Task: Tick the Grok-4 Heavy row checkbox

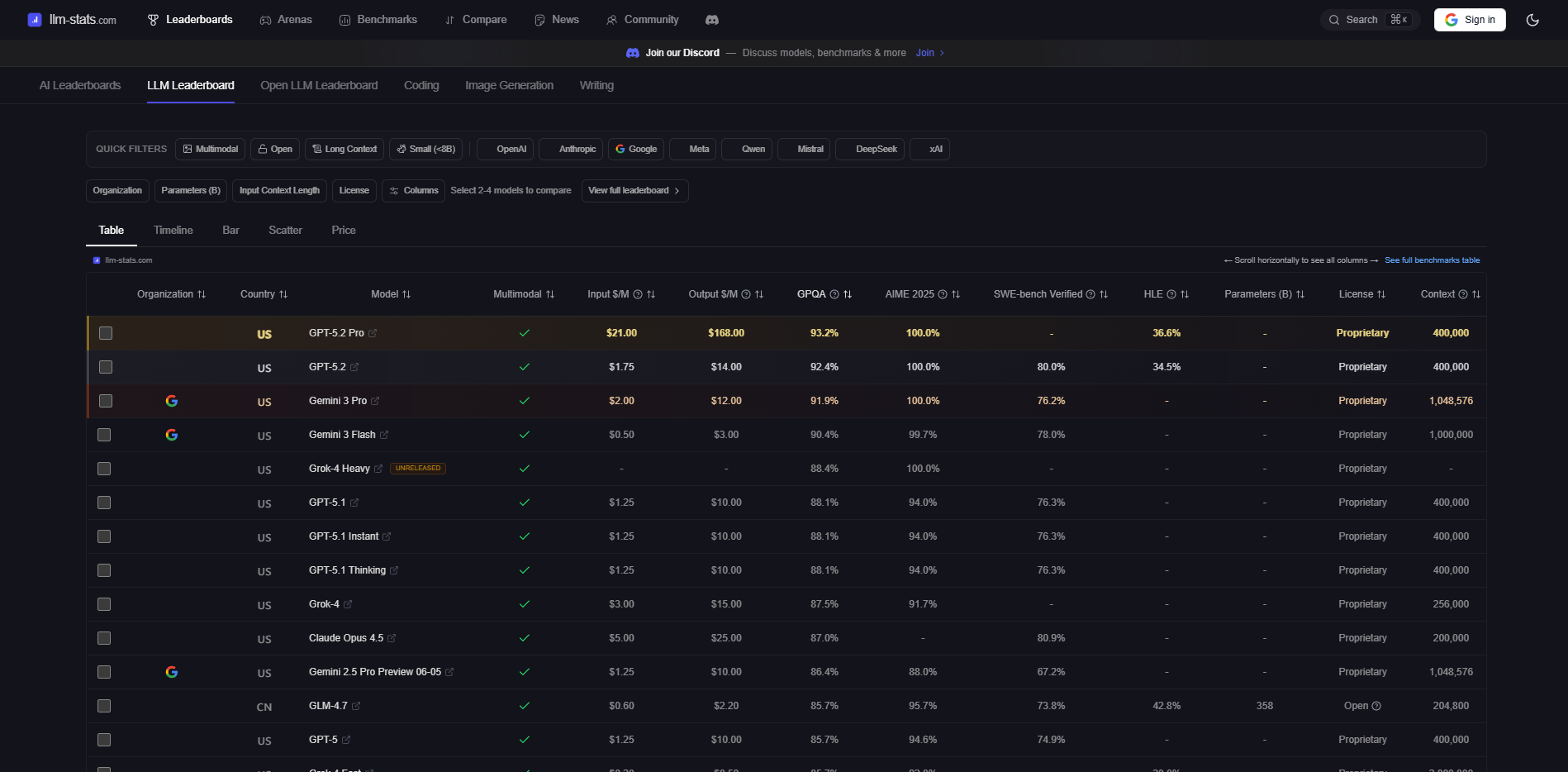Action: click(104, 469)
